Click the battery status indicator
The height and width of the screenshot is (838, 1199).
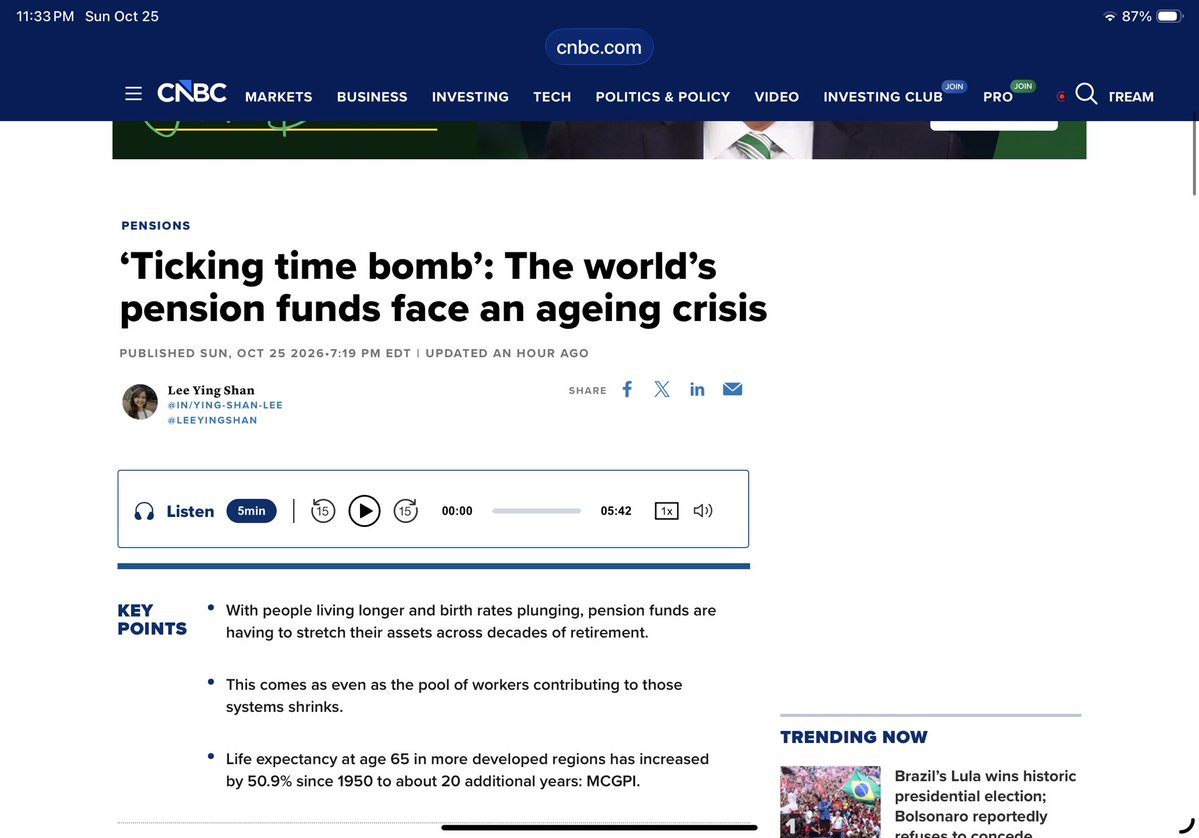pos(1170,16)
